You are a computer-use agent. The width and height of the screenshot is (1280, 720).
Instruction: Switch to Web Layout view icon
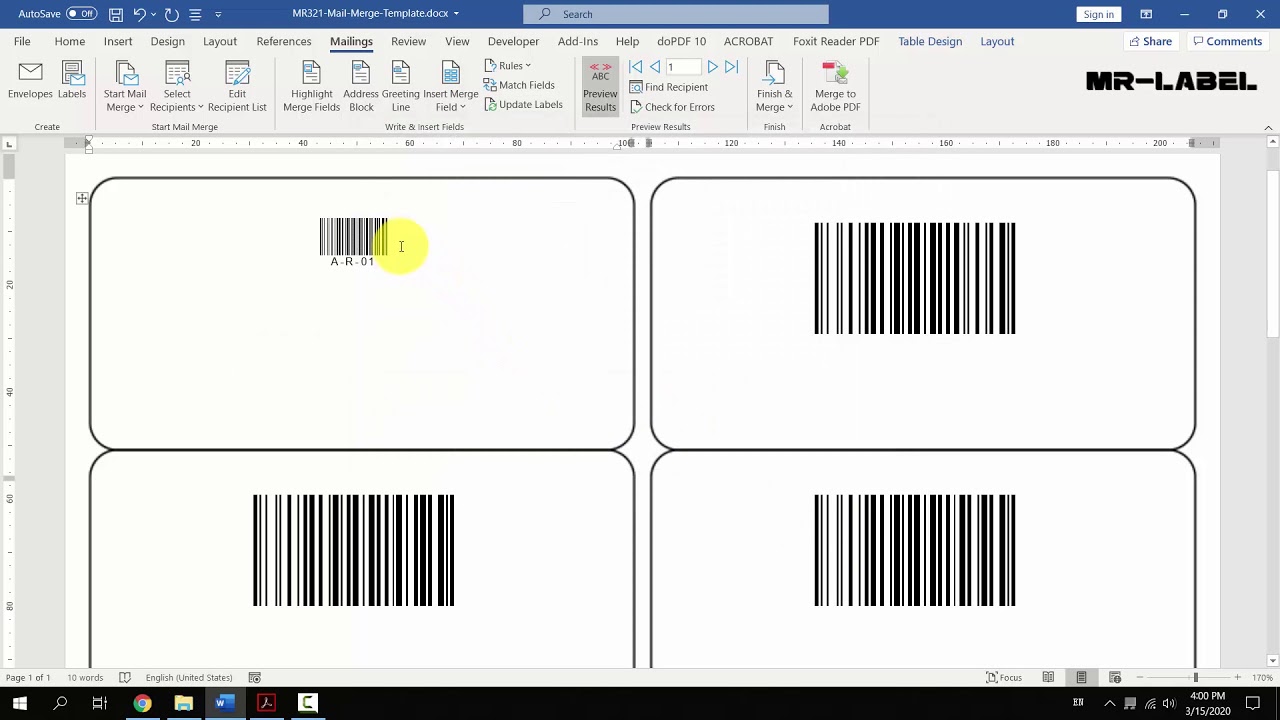click(1115, 678)
